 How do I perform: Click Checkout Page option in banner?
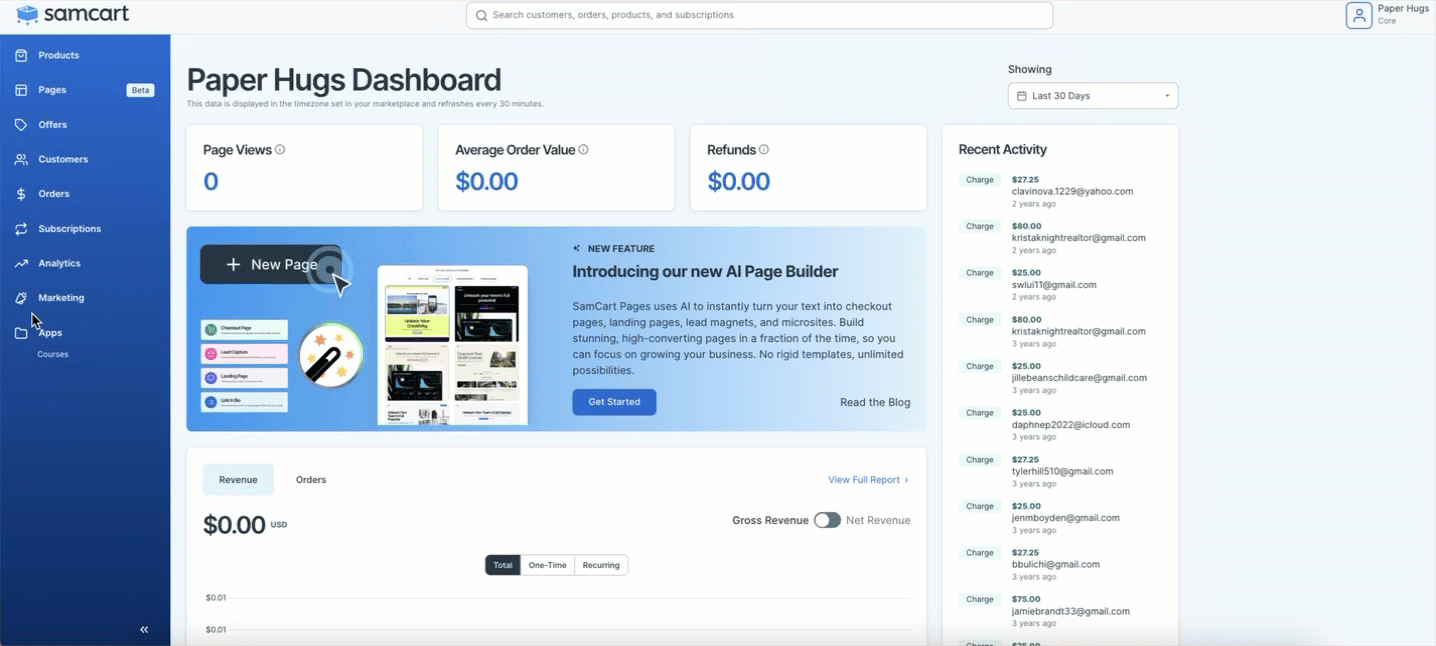(x=244, y=329)
